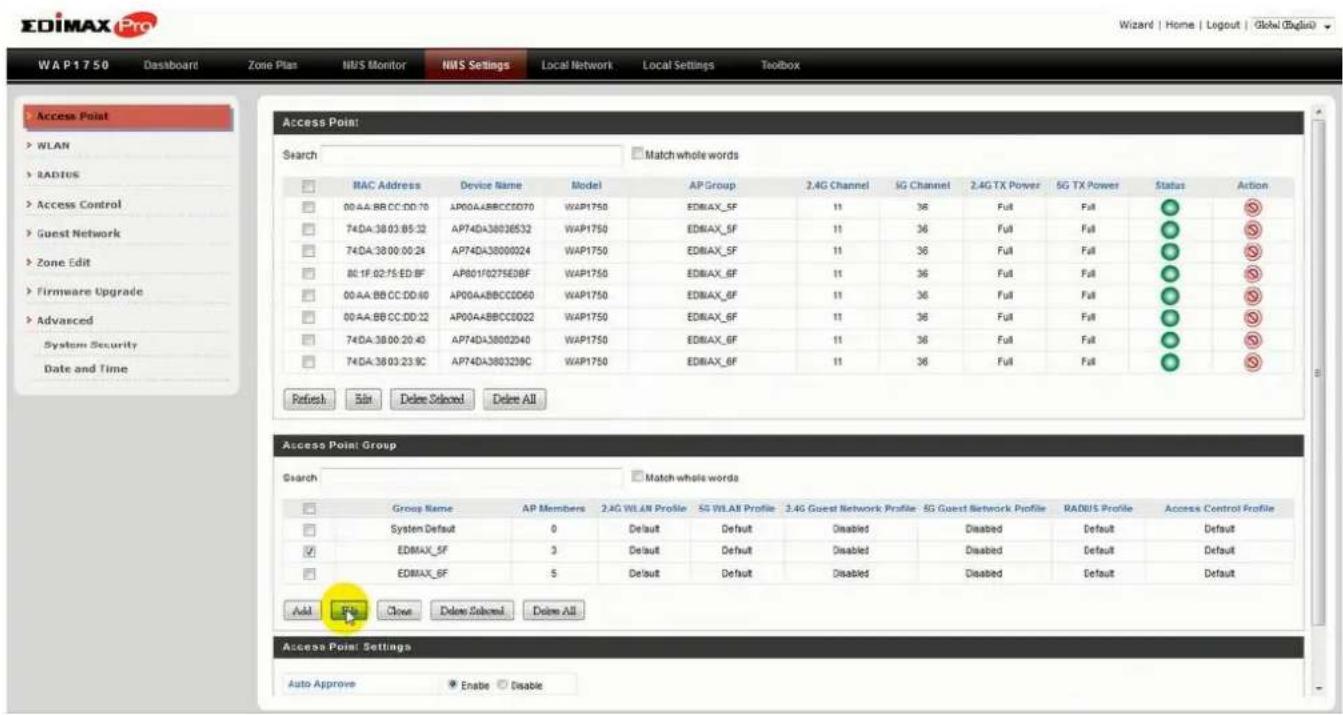The width and height of the screenshot is (1343, 715).
Task: Check the EDIMAX_6F group checkbox
Action: click(x=308, y=573)
